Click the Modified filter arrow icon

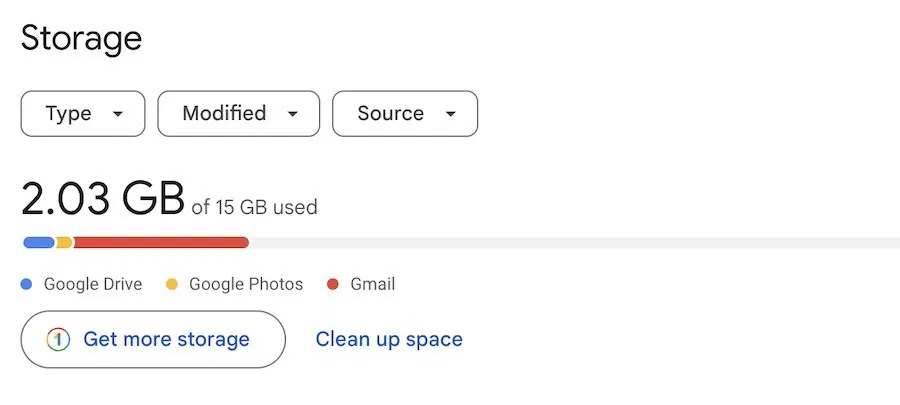click(293, 114)
